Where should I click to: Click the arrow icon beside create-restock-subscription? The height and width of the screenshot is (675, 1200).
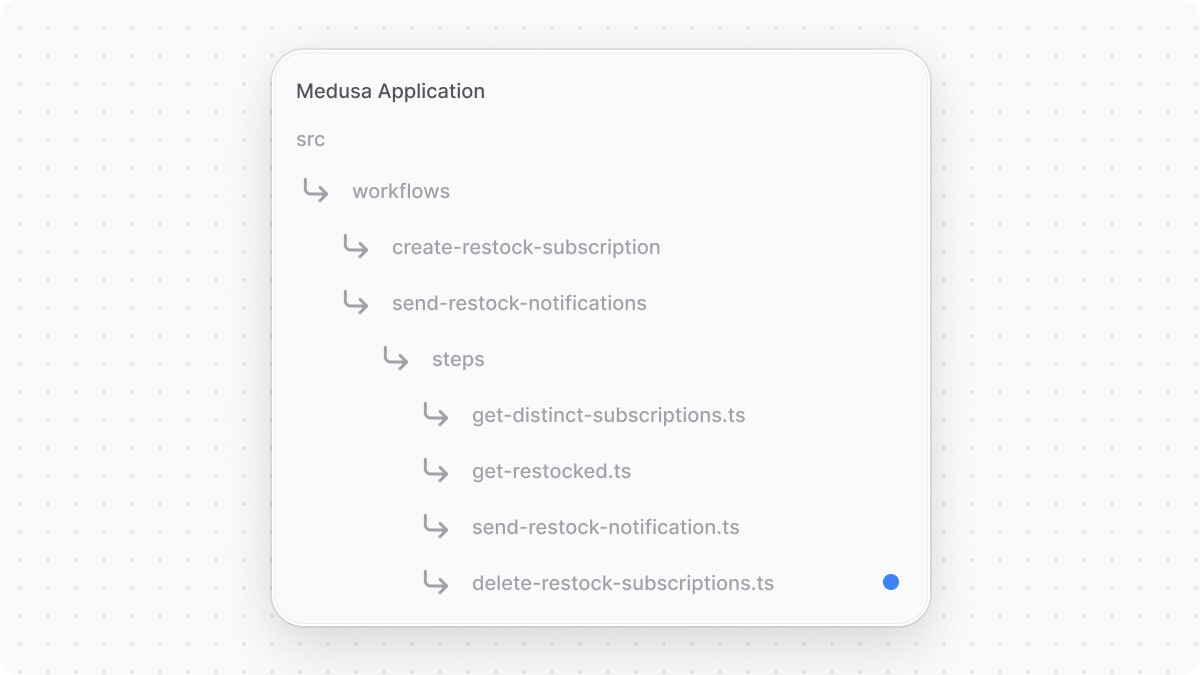[355, 247]
